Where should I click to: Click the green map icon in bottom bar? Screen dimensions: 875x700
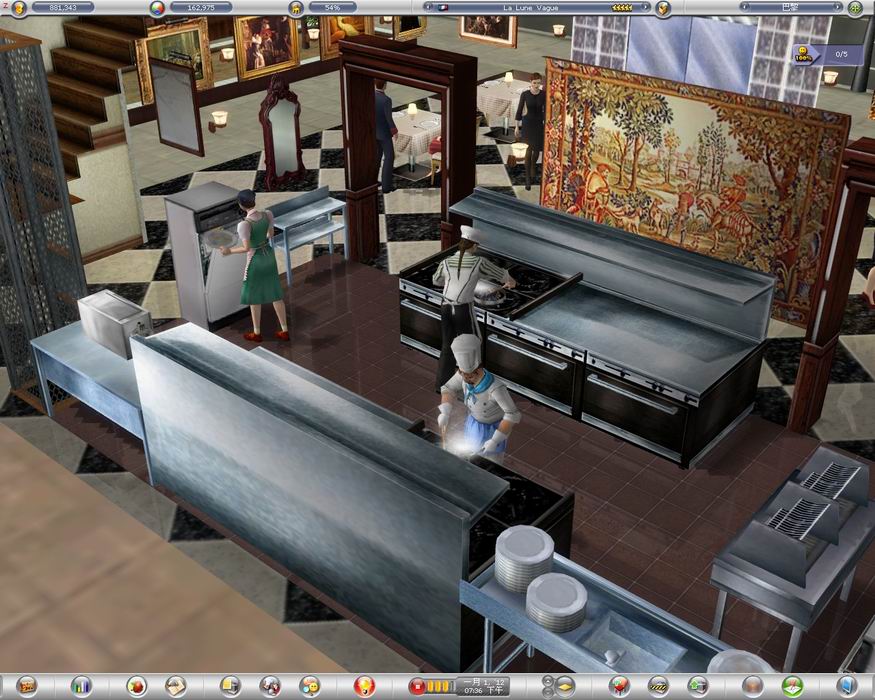click(792, 686)
